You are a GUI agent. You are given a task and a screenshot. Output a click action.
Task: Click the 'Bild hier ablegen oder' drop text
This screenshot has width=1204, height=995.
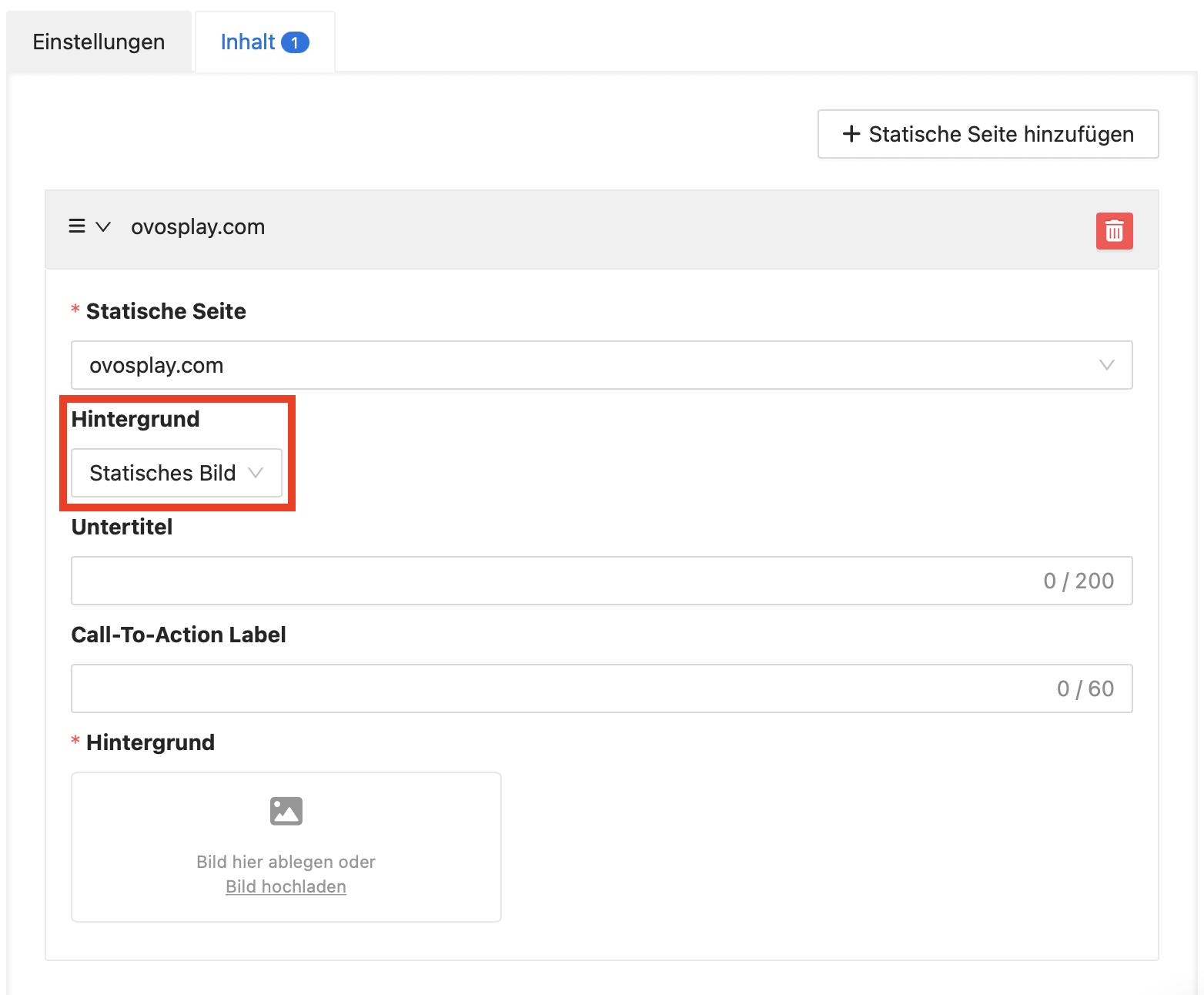tap(286, 862)
